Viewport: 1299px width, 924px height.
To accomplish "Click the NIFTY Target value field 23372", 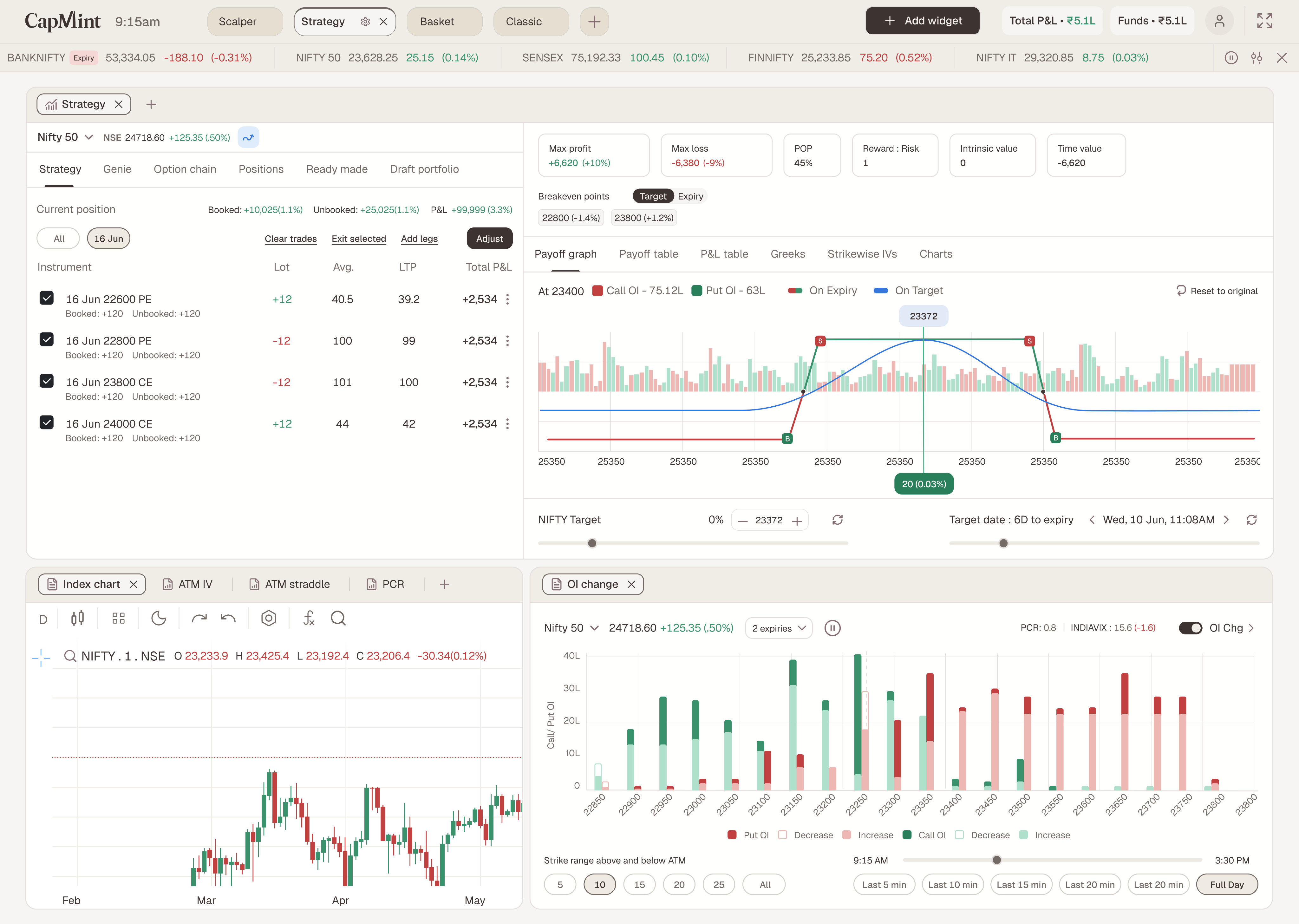I will (x=769, y=521).
